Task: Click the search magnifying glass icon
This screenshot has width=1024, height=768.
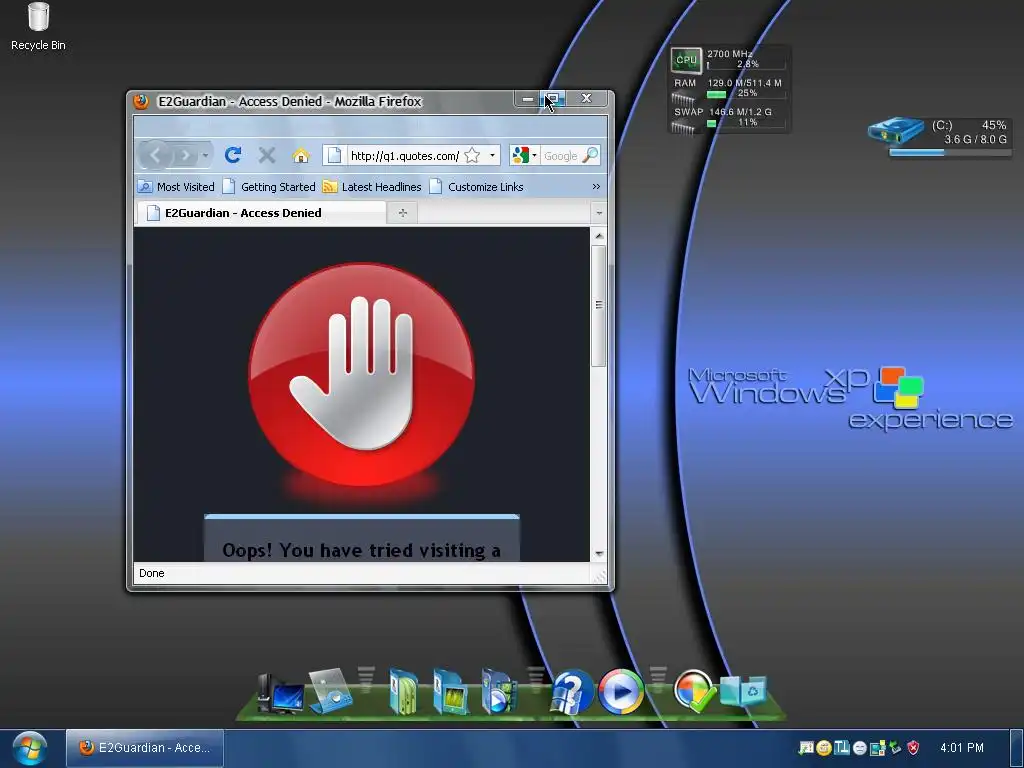Action: point(590,155)
